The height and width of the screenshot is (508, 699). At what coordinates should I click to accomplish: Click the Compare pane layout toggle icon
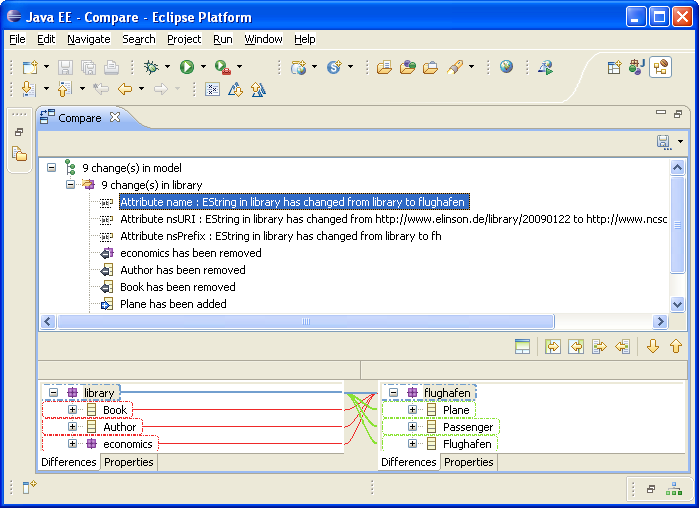[x=522, y=346]
